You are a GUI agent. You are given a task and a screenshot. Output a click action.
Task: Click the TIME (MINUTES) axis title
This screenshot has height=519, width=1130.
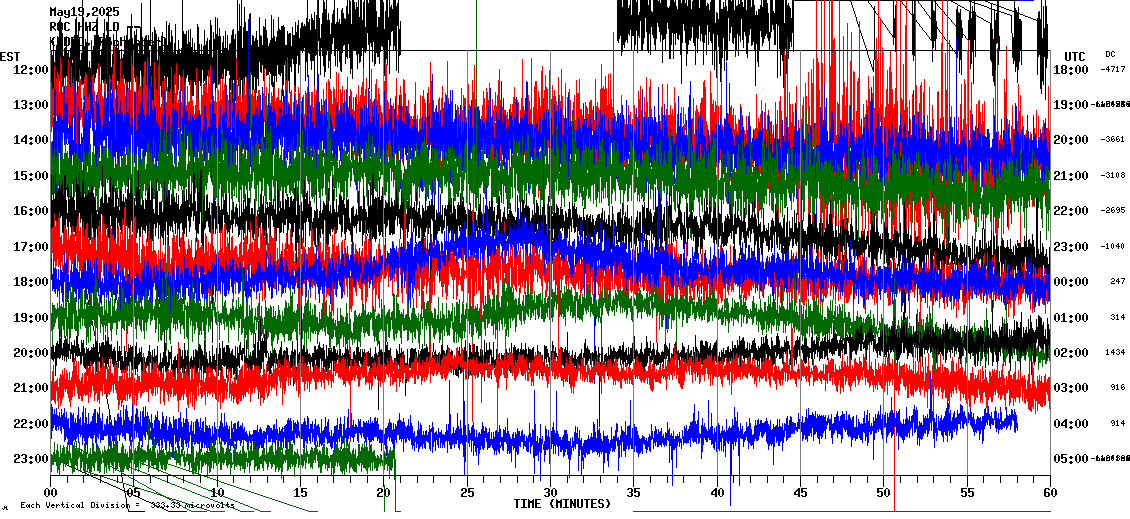(x=562, y=504)
